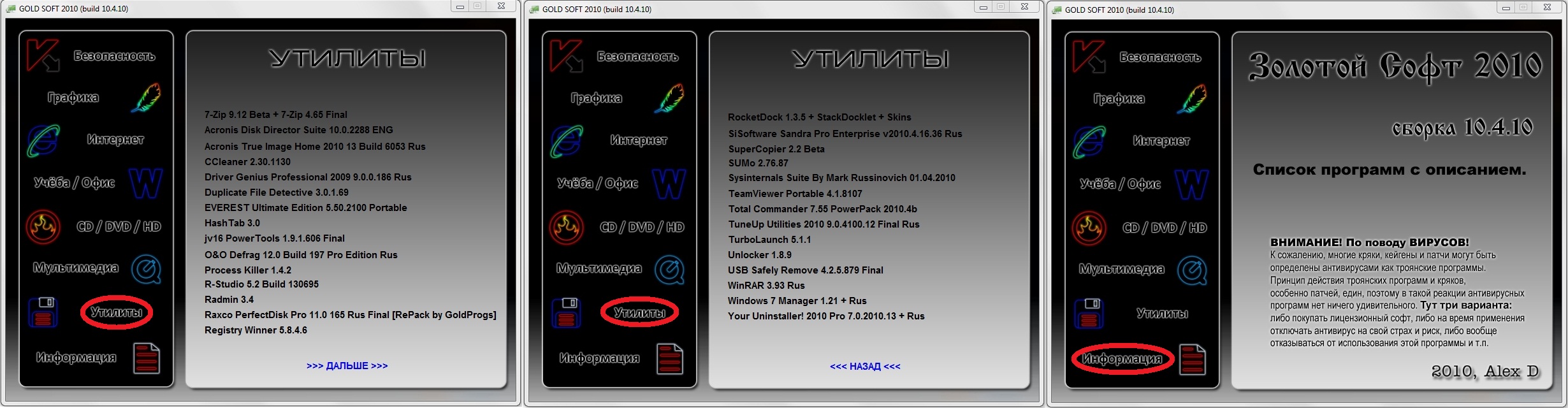Click the 7-Zip 9.12 Beta + 7-Zip 4.65 Final entry
The image size is (1568, 408).
pos(276,115)
